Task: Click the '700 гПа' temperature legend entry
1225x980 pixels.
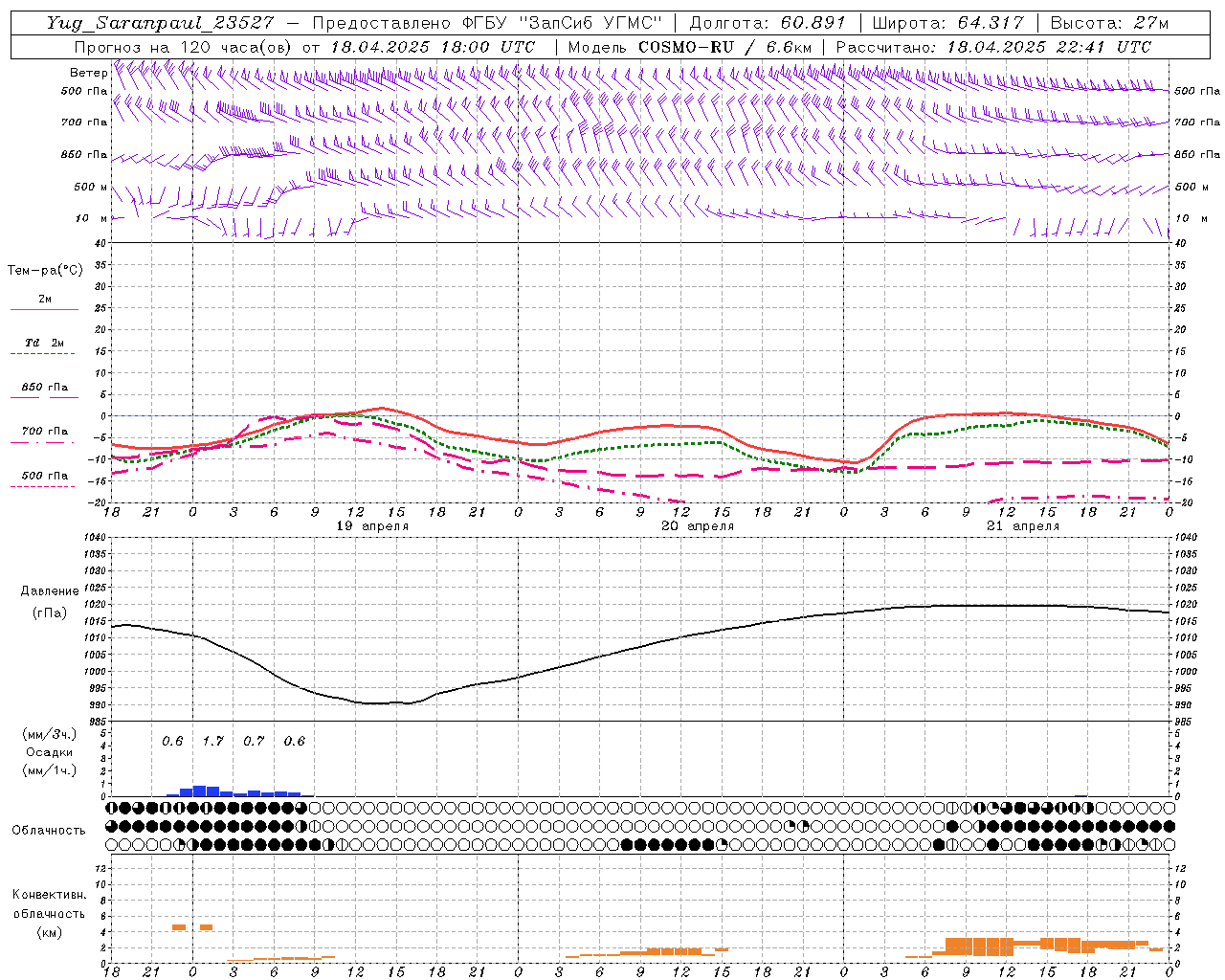Action: click(45, 432)
